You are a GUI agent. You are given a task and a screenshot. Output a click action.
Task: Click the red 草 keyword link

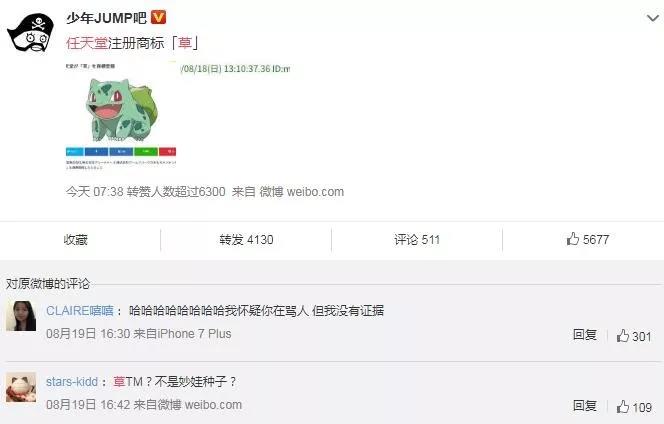(x=185, y=43)
